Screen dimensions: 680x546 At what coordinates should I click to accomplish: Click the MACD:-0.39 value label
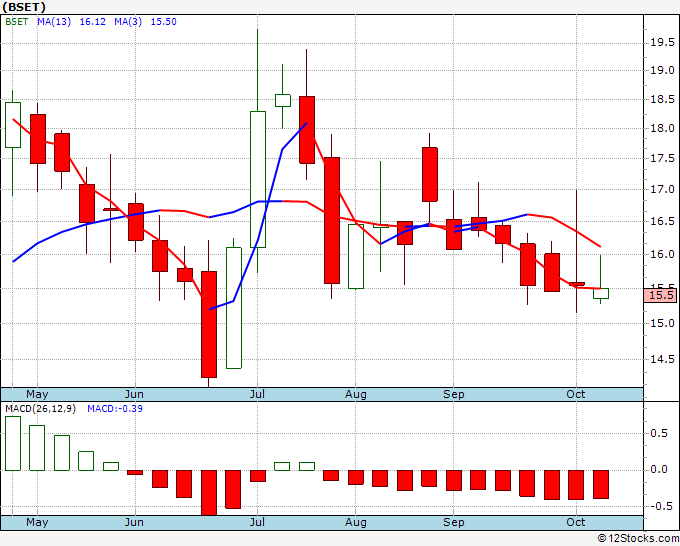[x=114, y=409]
